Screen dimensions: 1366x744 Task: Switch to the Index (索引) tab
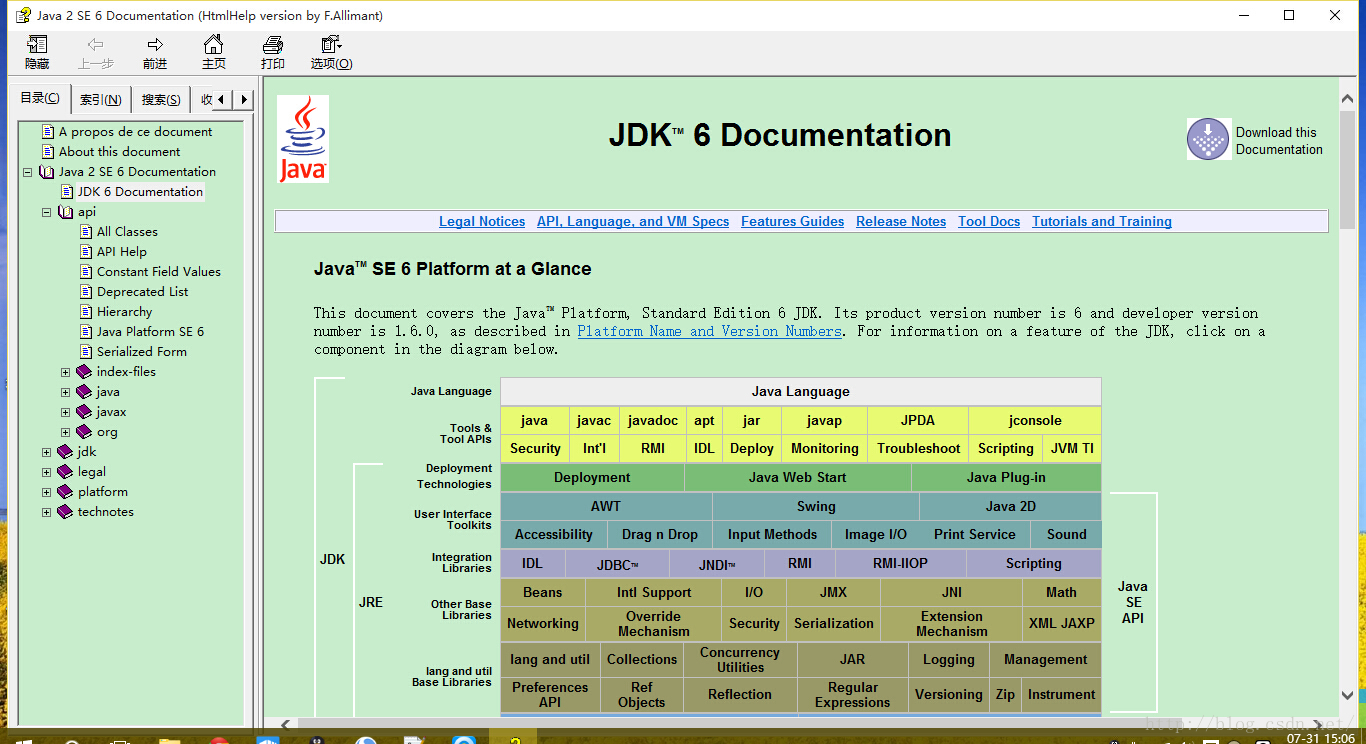(x=101, y=100)
